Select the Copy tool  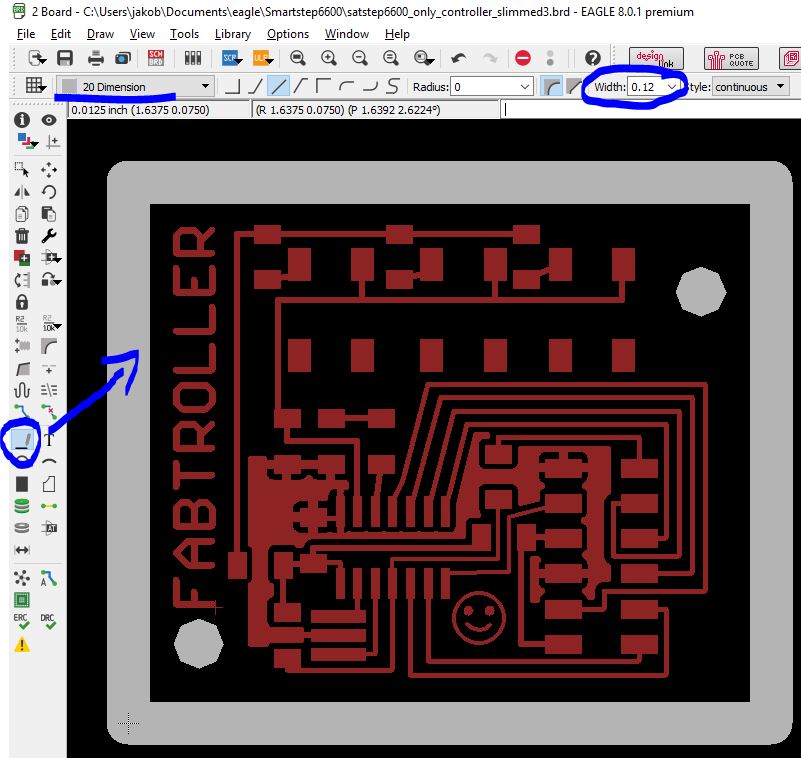pos(21,214)
